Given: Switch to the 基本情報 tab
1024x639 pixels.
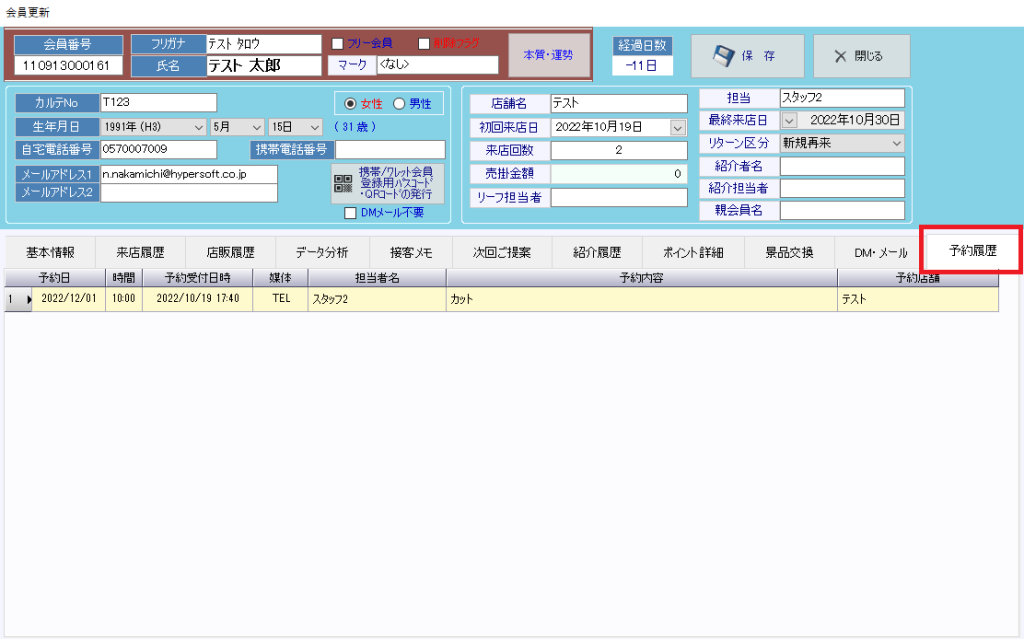Looking at the screenshot, I should (x=50, y=252).
